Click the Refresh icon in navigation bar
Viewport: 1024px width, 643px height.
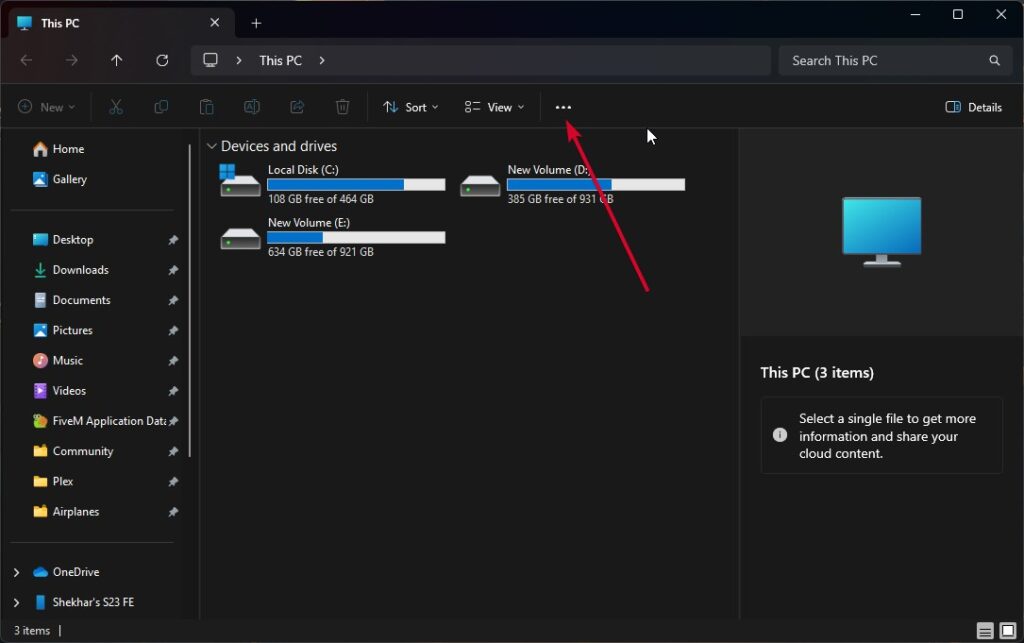pos(162,60)
